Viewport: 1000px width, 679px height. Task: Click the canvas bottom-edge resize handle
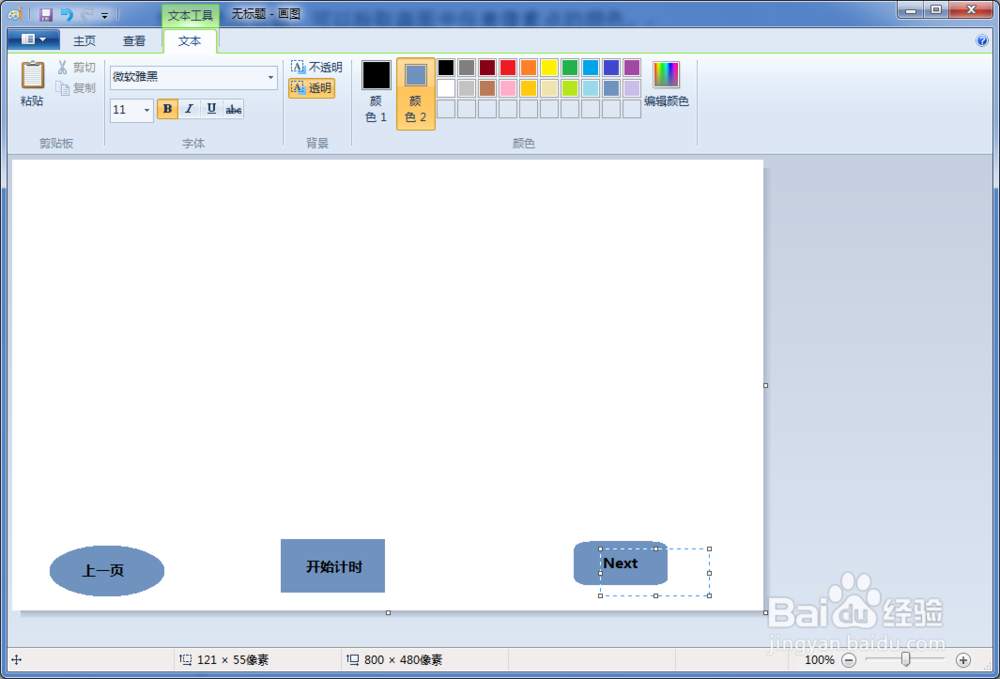388,613
